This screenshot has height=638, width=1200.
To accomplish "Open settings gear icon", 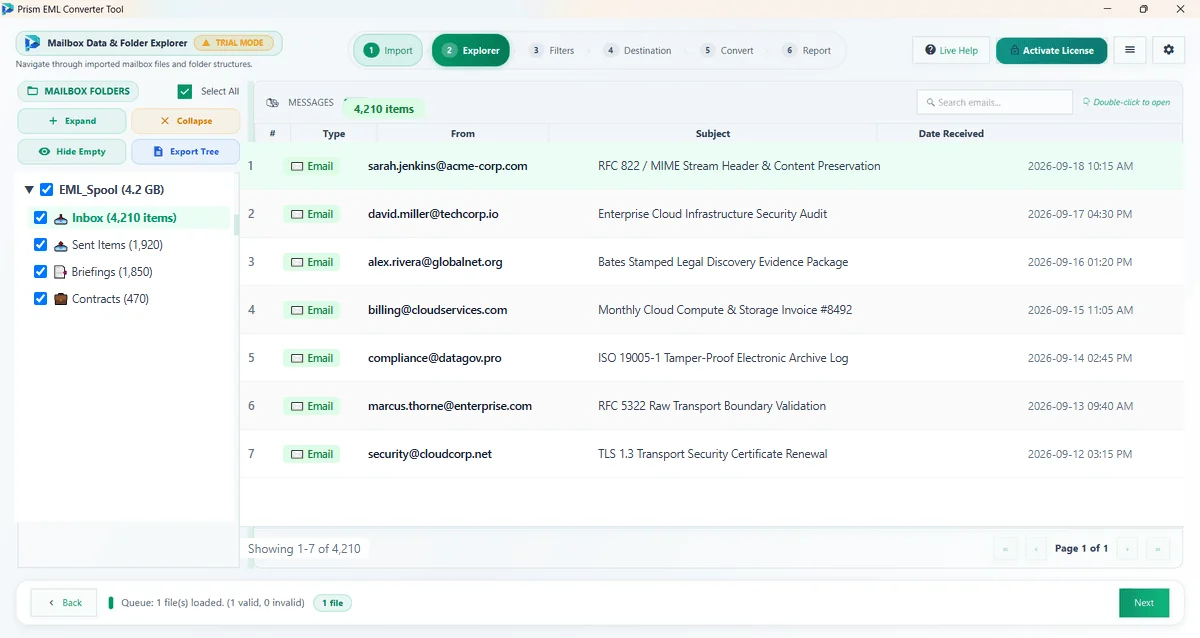I will tap(1169, 50).
